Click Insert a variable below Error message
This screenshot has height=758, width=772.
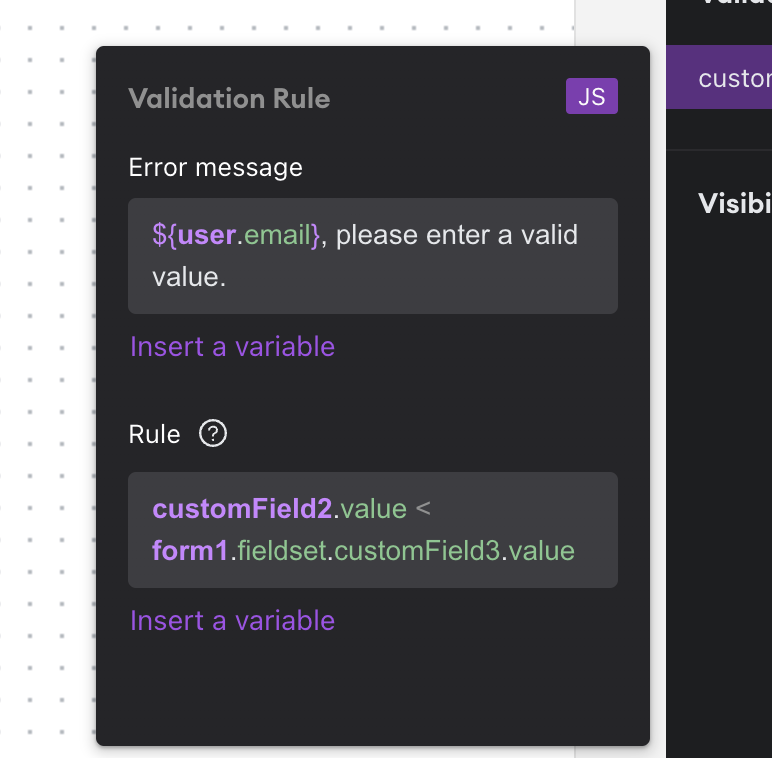[232, 347]
